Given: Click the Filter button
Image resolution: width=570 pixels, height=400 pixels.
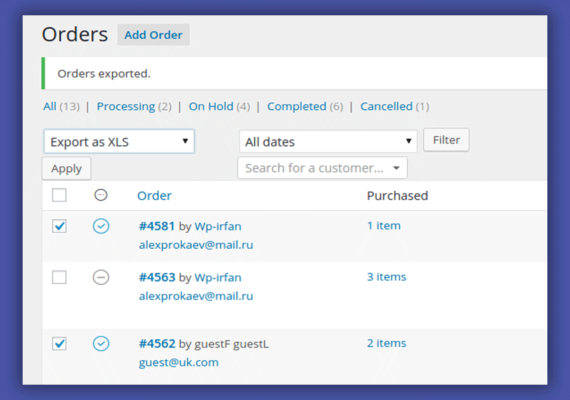Looking at the screenshot, I should [x=446, y=140].
